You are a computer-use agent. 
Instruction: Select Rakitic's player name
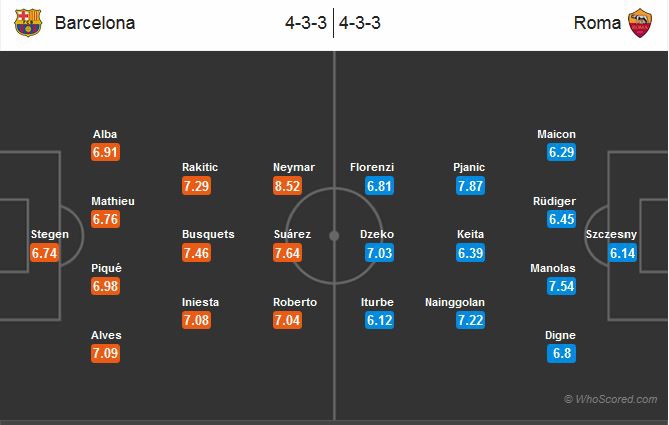[x=200, y=167]
